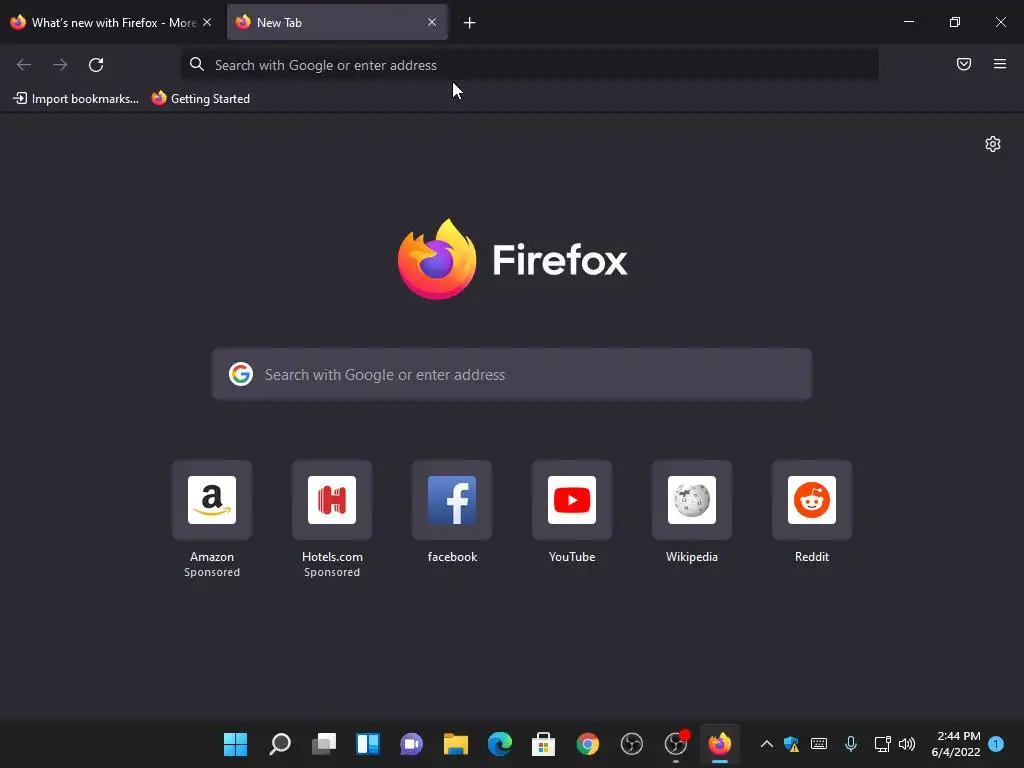
Task: Open the Amazon shortcut tile
Action: tap(212, 500)
